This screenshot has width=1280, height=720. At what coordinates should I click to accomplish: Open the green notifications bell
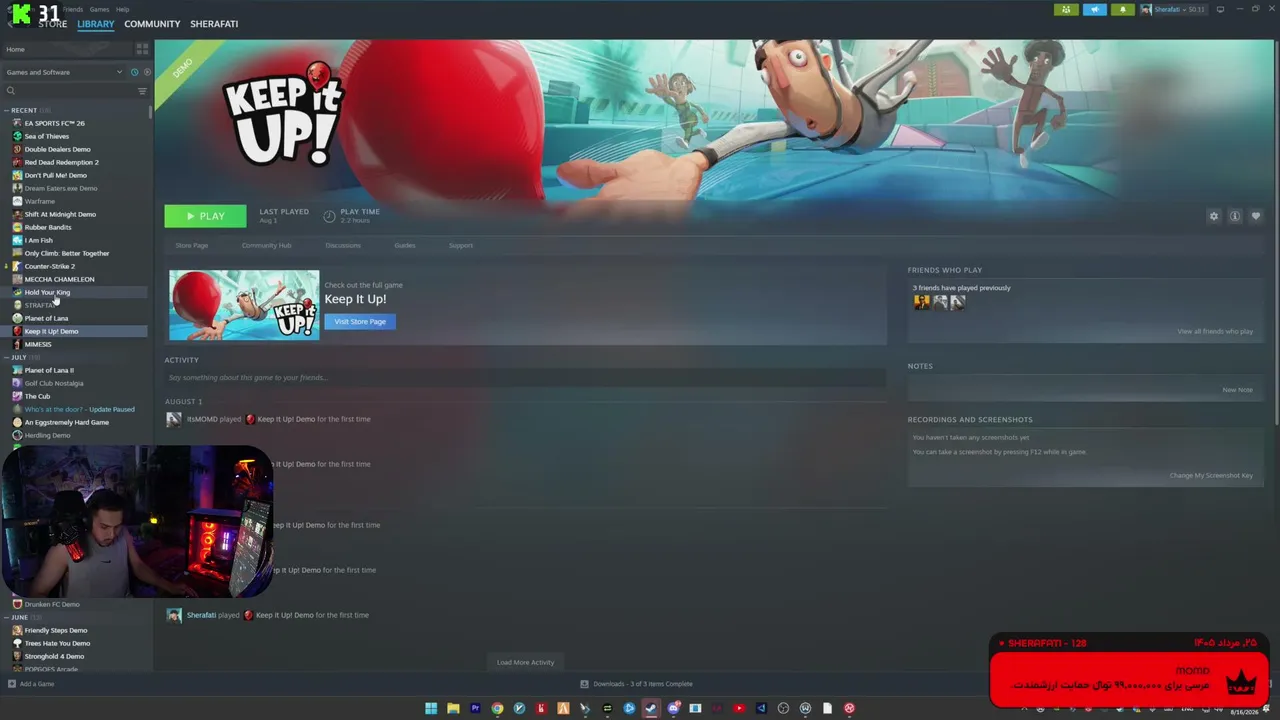[1123, 10]
